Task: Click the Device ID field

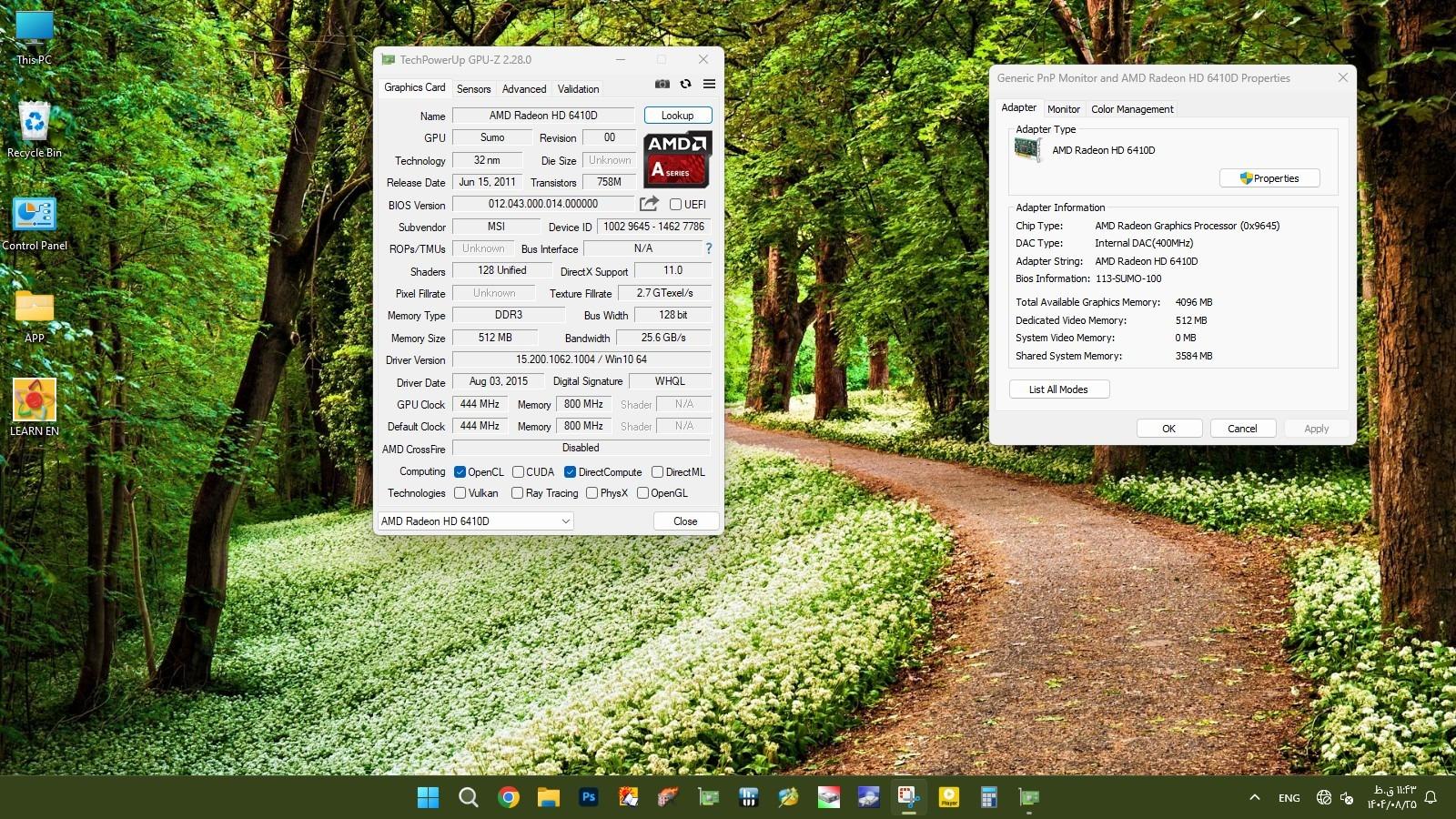Action: coord(653,227)
